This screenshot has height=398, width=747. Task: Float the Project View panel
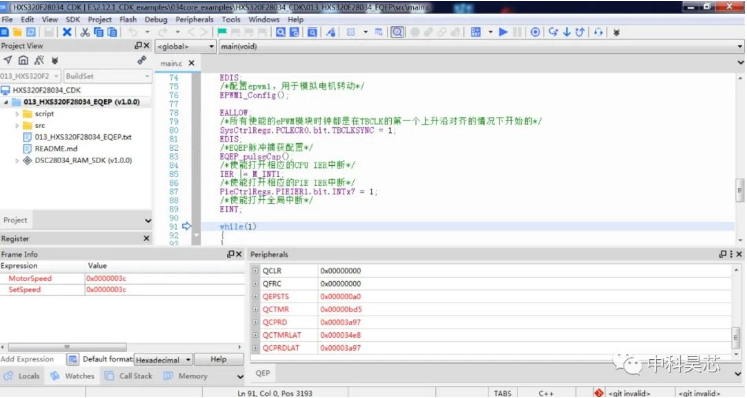pos(138,45)
